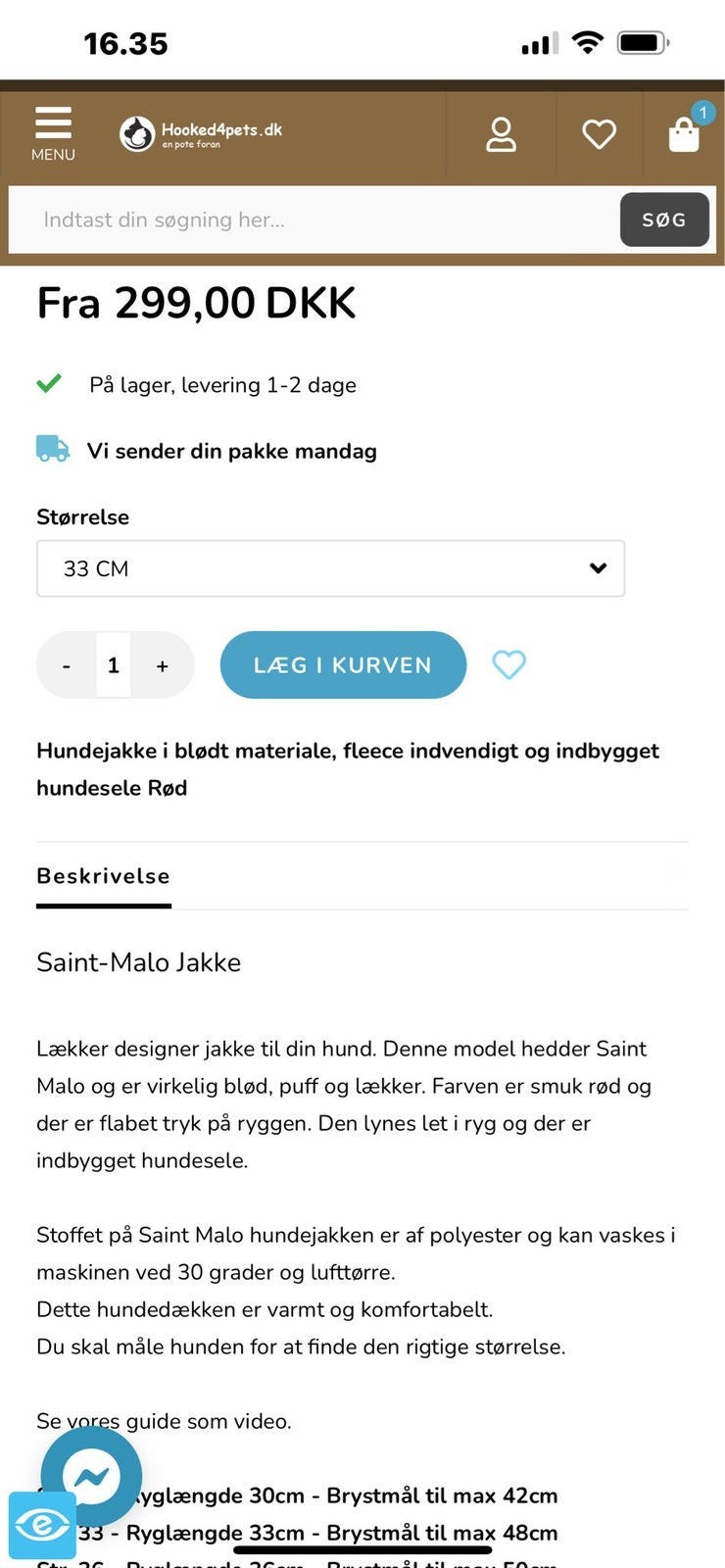Decrease quantity with minus button

[x=67, y=665]
